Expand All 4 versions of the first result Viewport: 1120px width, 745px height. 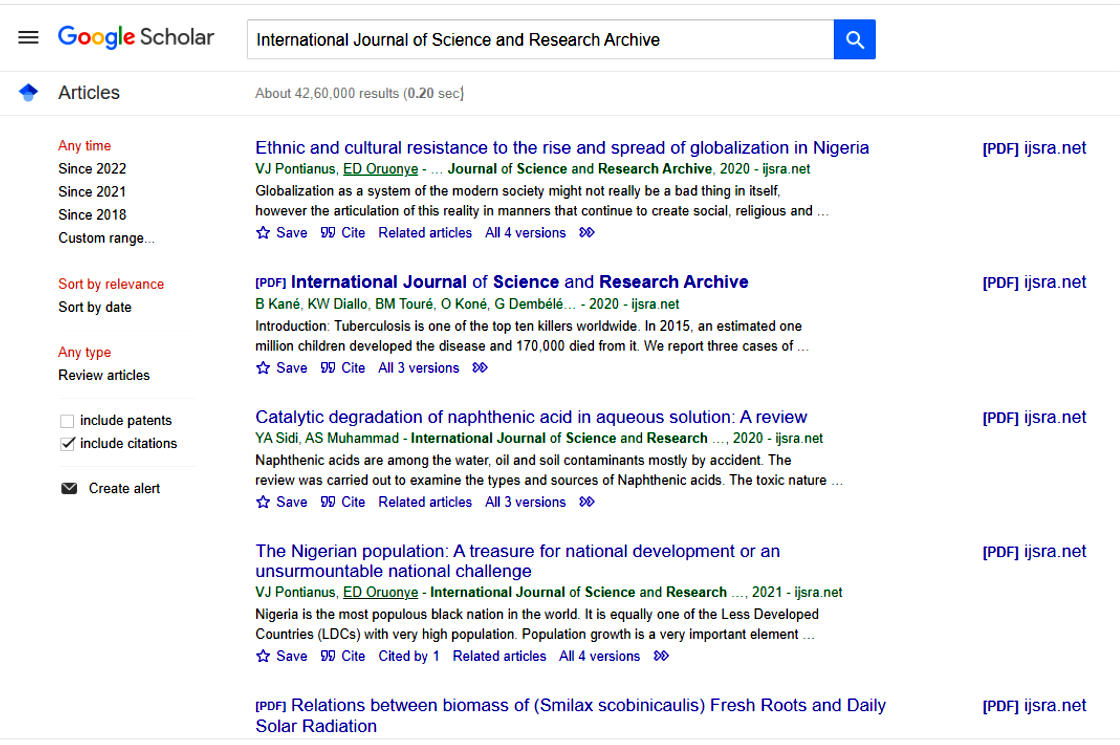524,232
